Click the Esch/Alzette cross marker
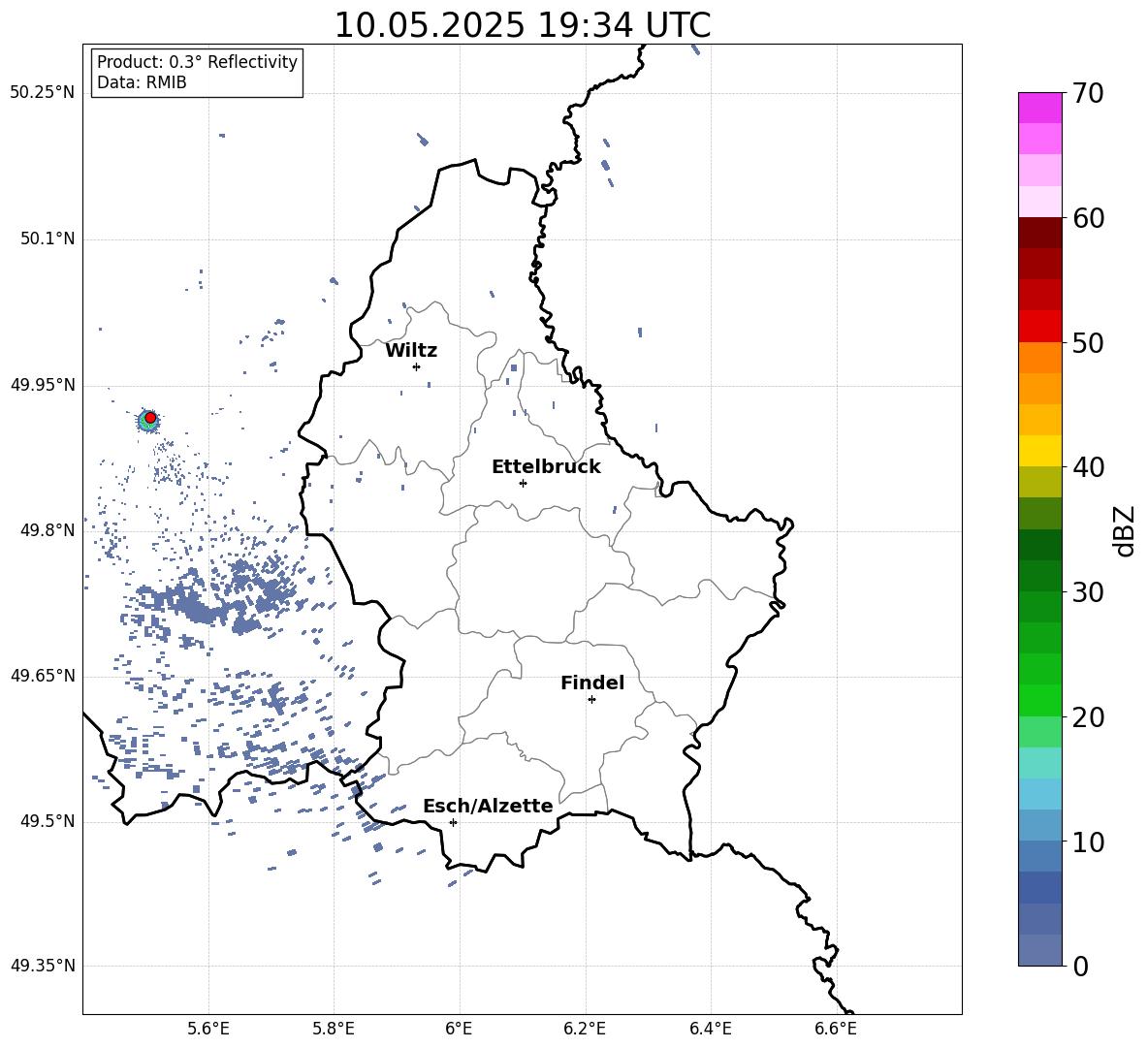This screenshot has width=1148, height=1048. [x=453, y=822]
